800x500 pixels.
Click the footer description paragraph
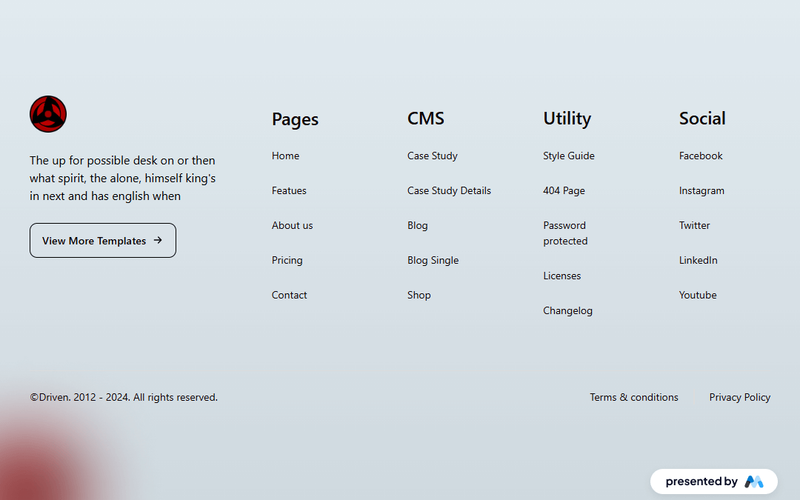point(122,178)
